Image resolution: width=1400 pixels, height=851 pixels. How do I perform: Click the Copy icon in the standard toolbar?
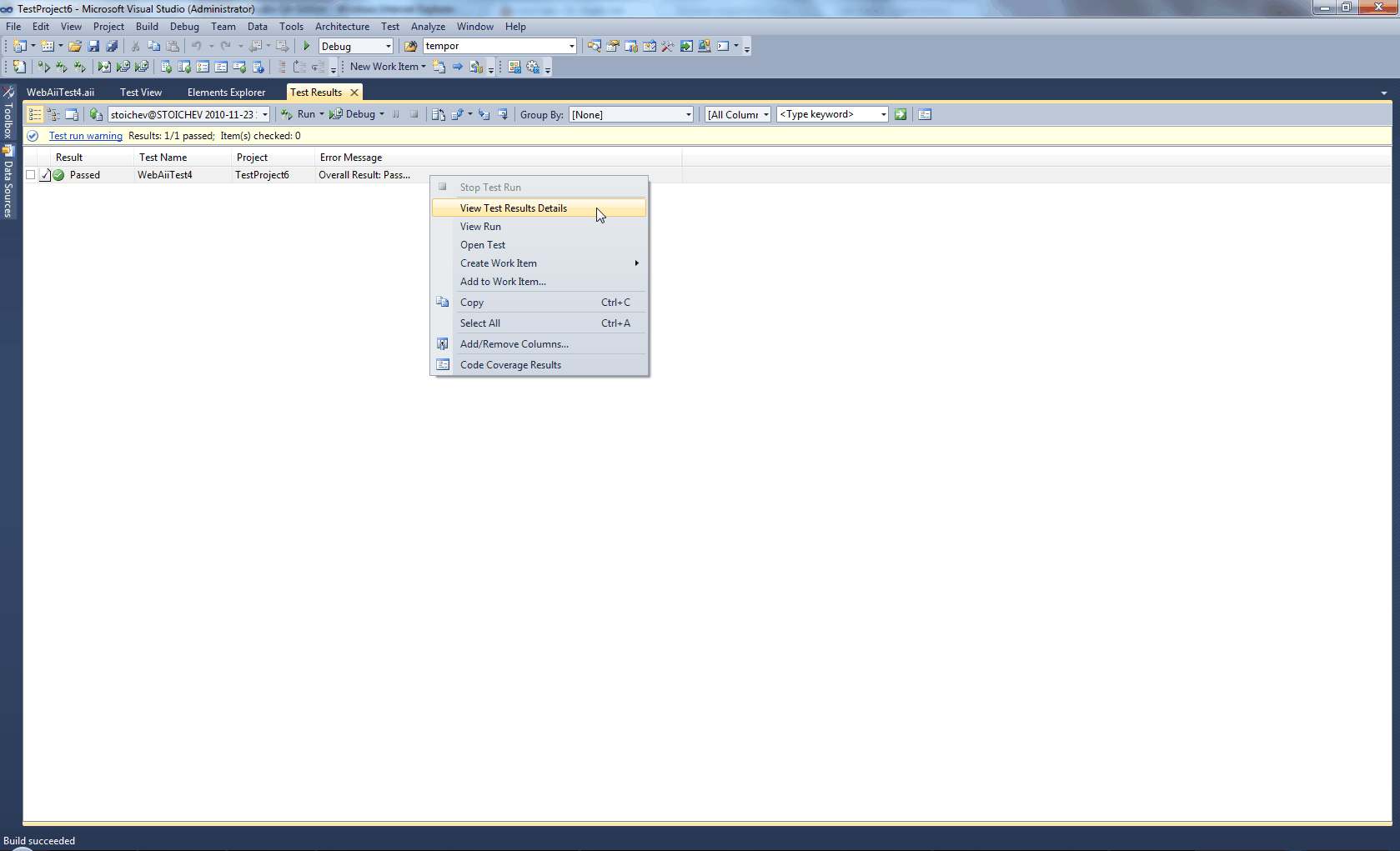click(153, 47)
